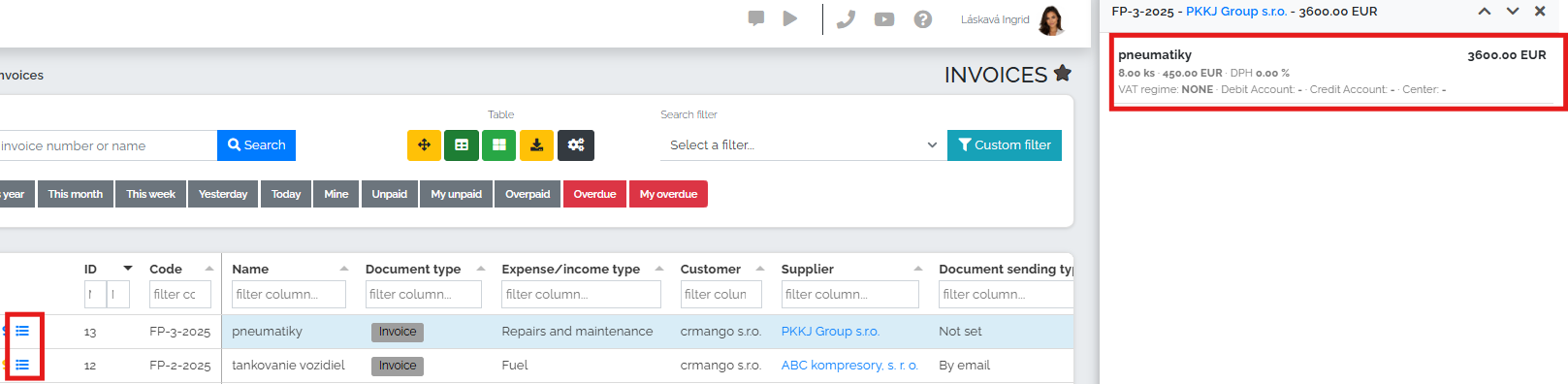Open PKKJ Group s.r.o. supplier link
Image resolution: width=1568 pixels, height=384 pixels.
[x=830, y=332]
